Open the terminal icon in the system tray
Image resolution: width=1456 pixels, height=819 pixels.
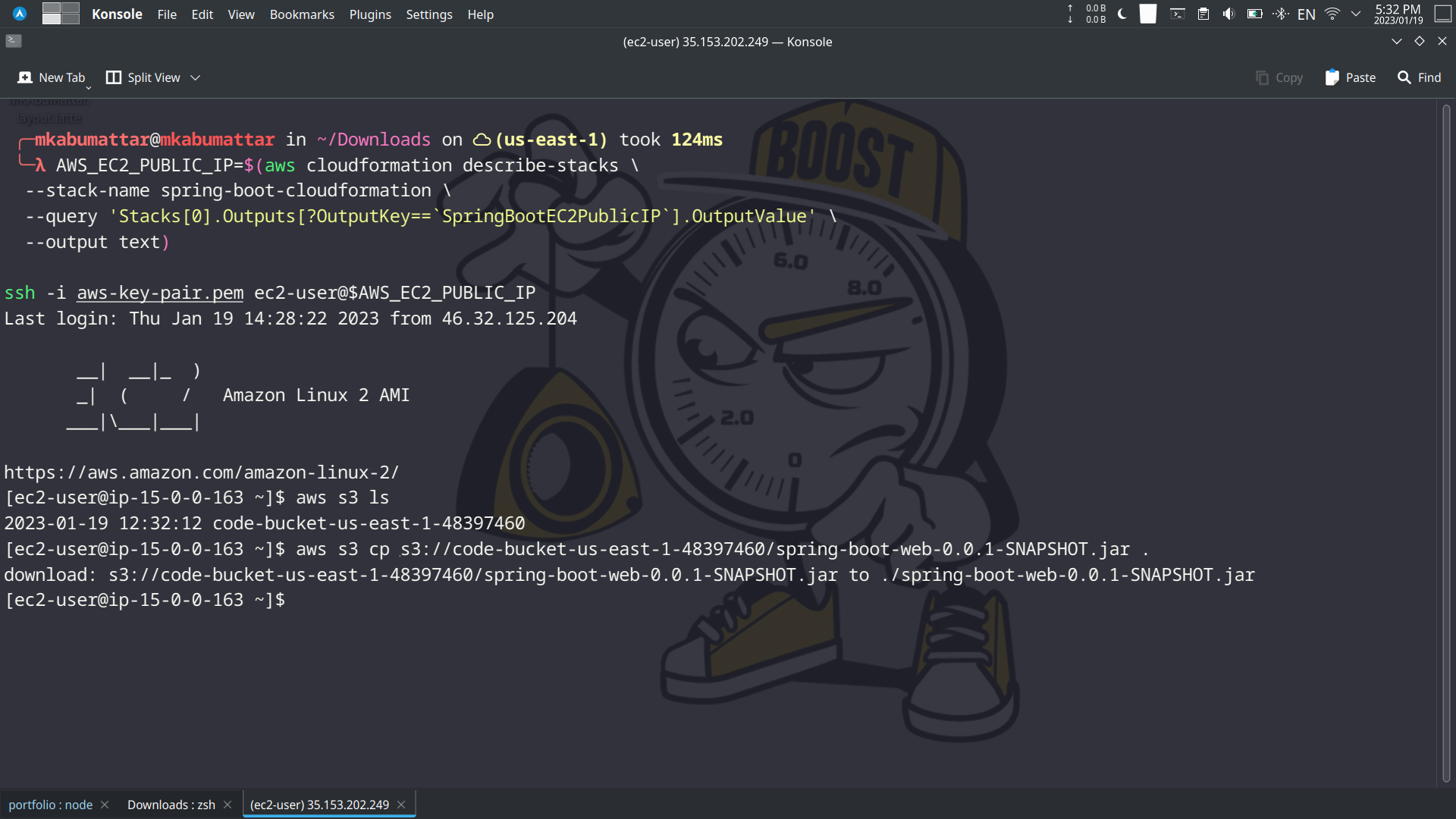click(1178, 14)
